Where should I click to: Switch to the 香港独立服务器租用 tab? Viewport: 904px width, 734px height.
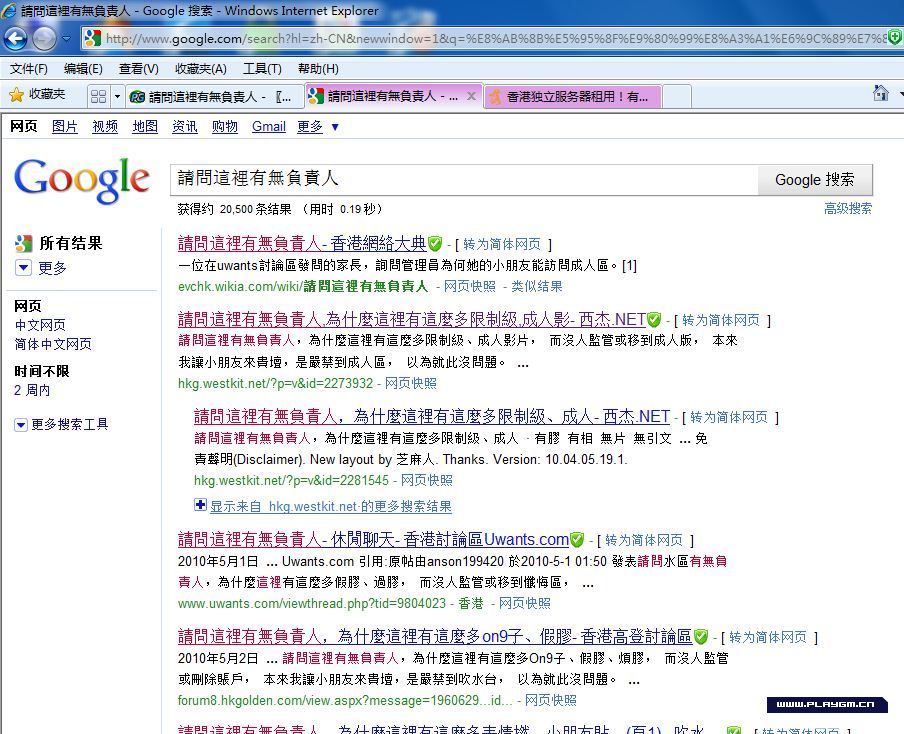coord(573,96)
